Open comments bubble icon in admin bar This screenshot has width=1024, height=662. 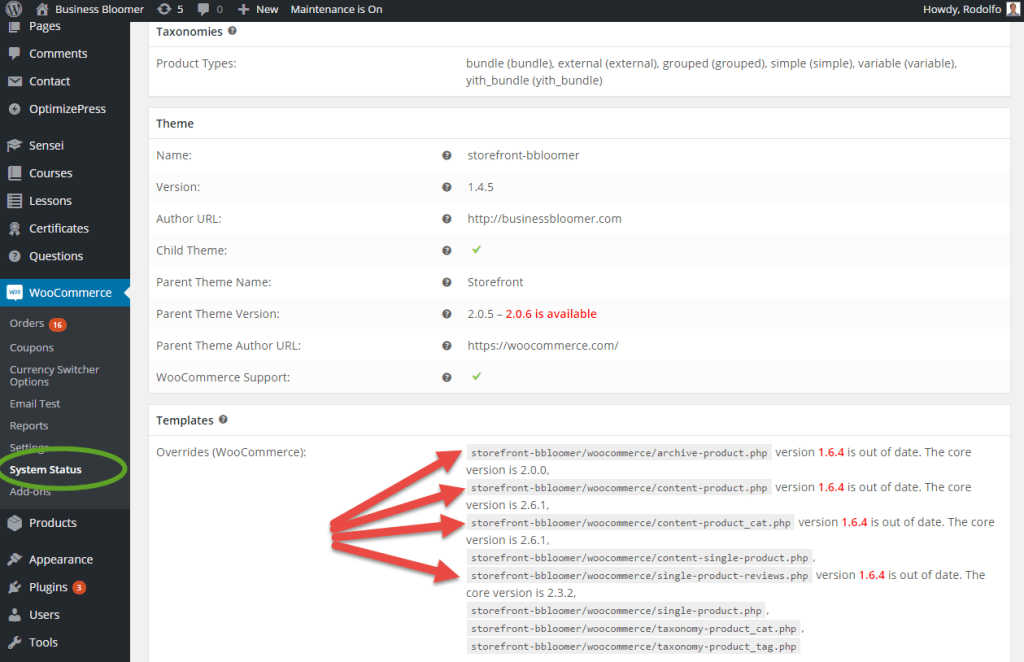(203, 9)
